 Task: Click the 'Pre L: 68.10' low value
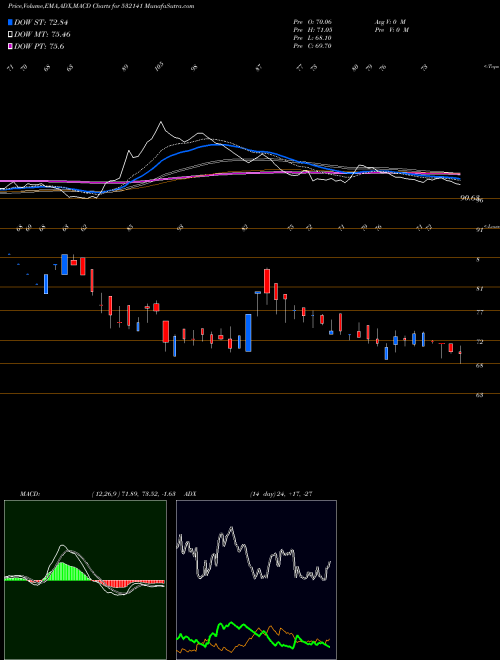[313, 38]
